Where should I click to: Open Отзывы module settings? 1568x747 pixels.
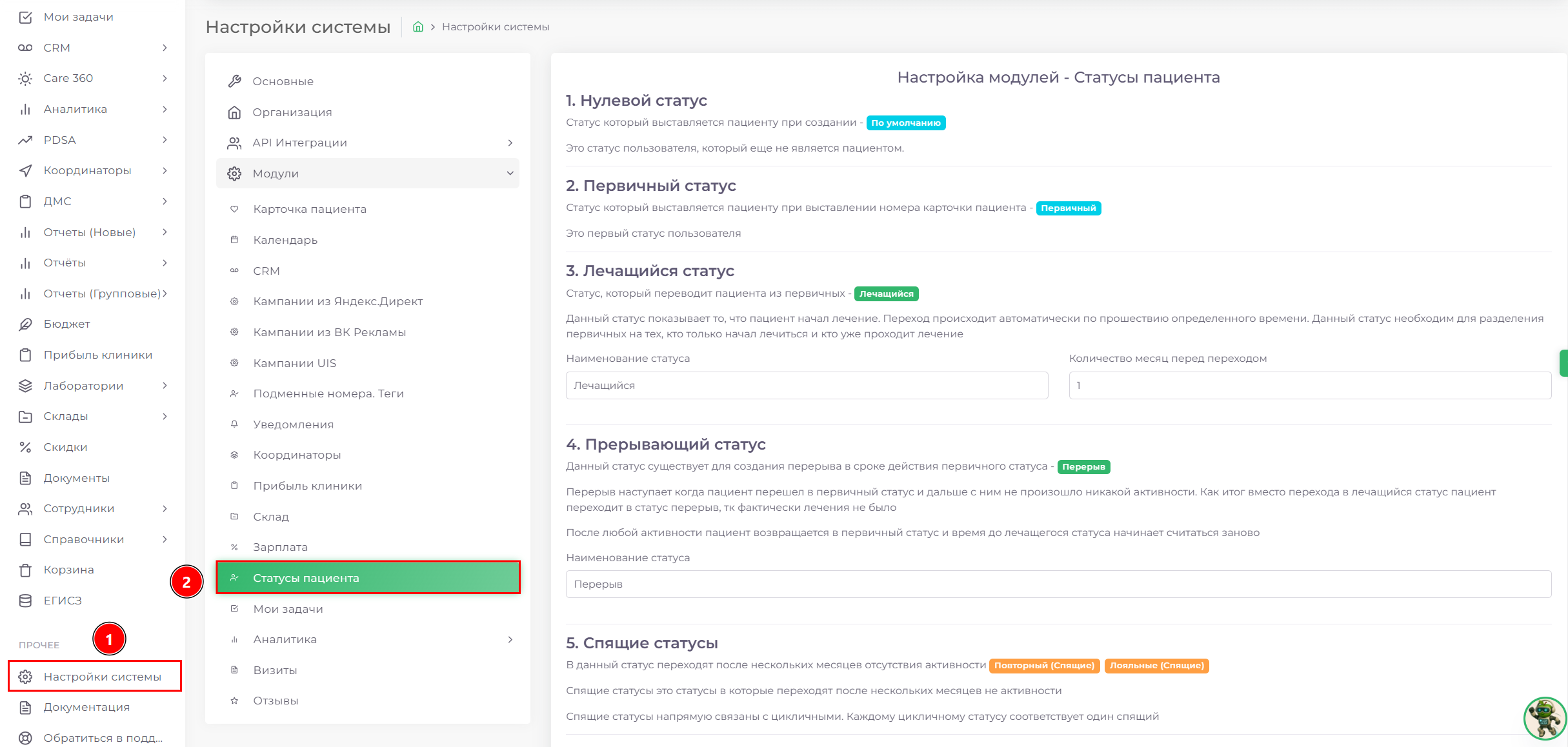pos(368,701)
